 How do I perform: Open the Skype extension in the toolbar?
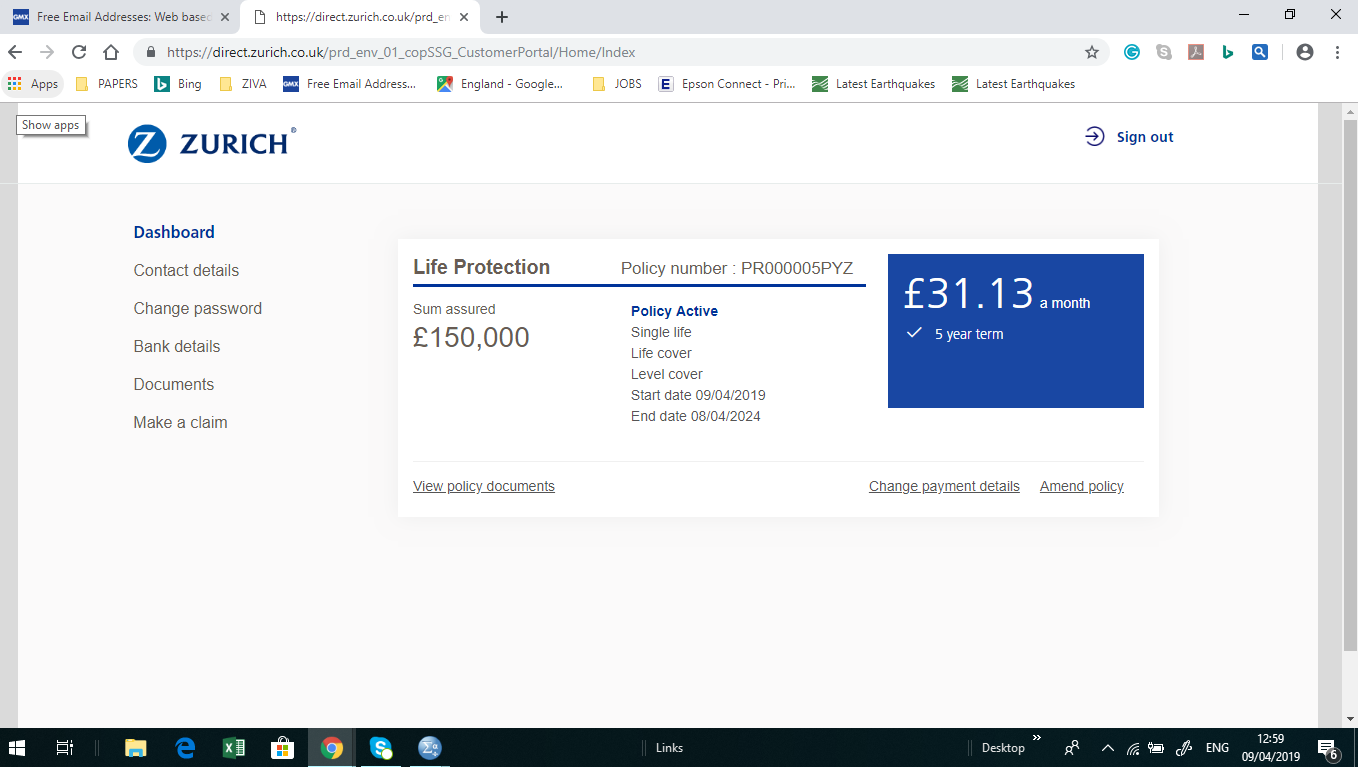pos(1163,51)
